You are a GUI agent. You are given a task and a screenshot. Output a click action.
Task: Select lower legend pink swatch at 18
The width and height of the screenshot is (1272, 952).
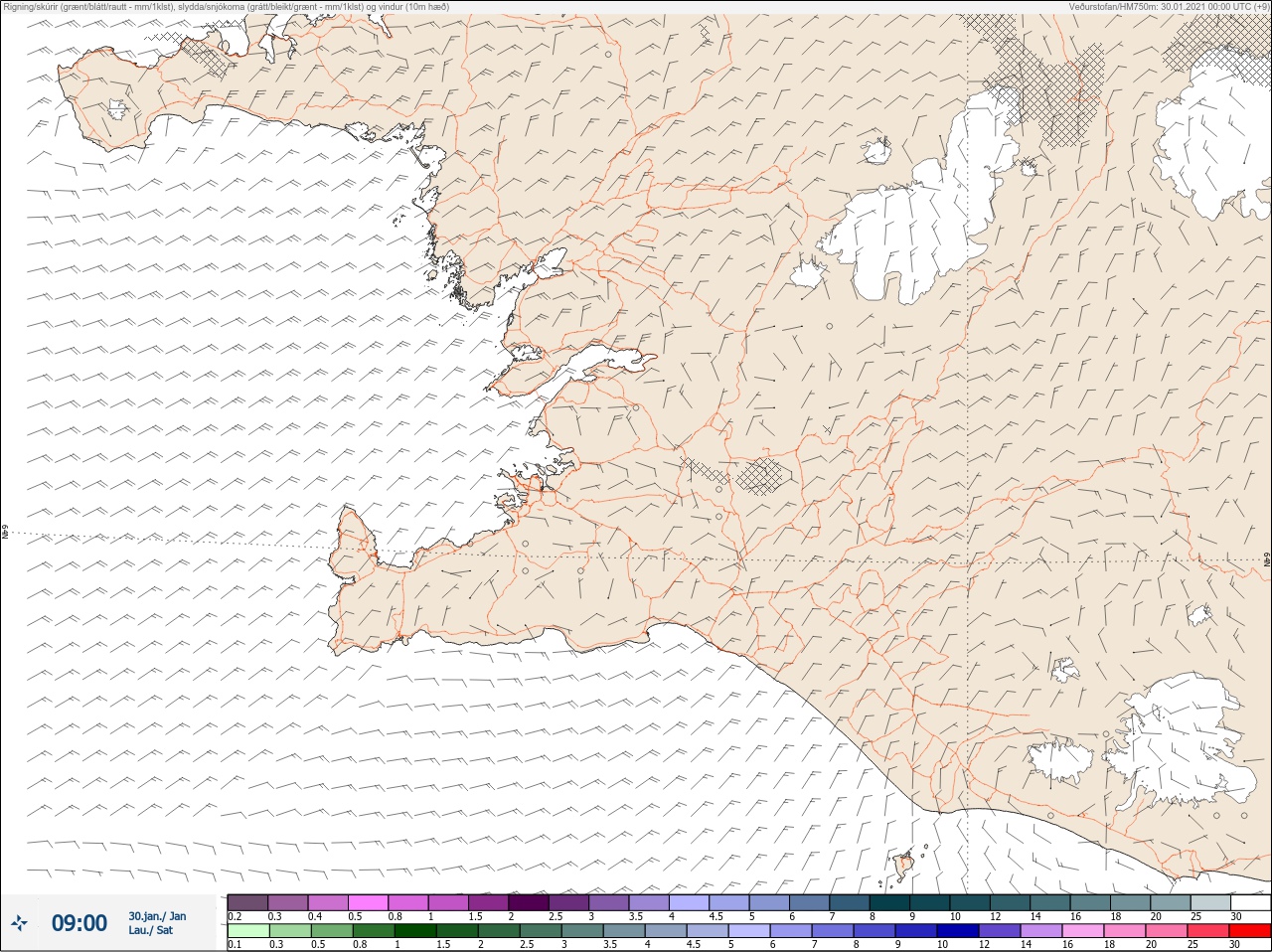(1125, 931)
